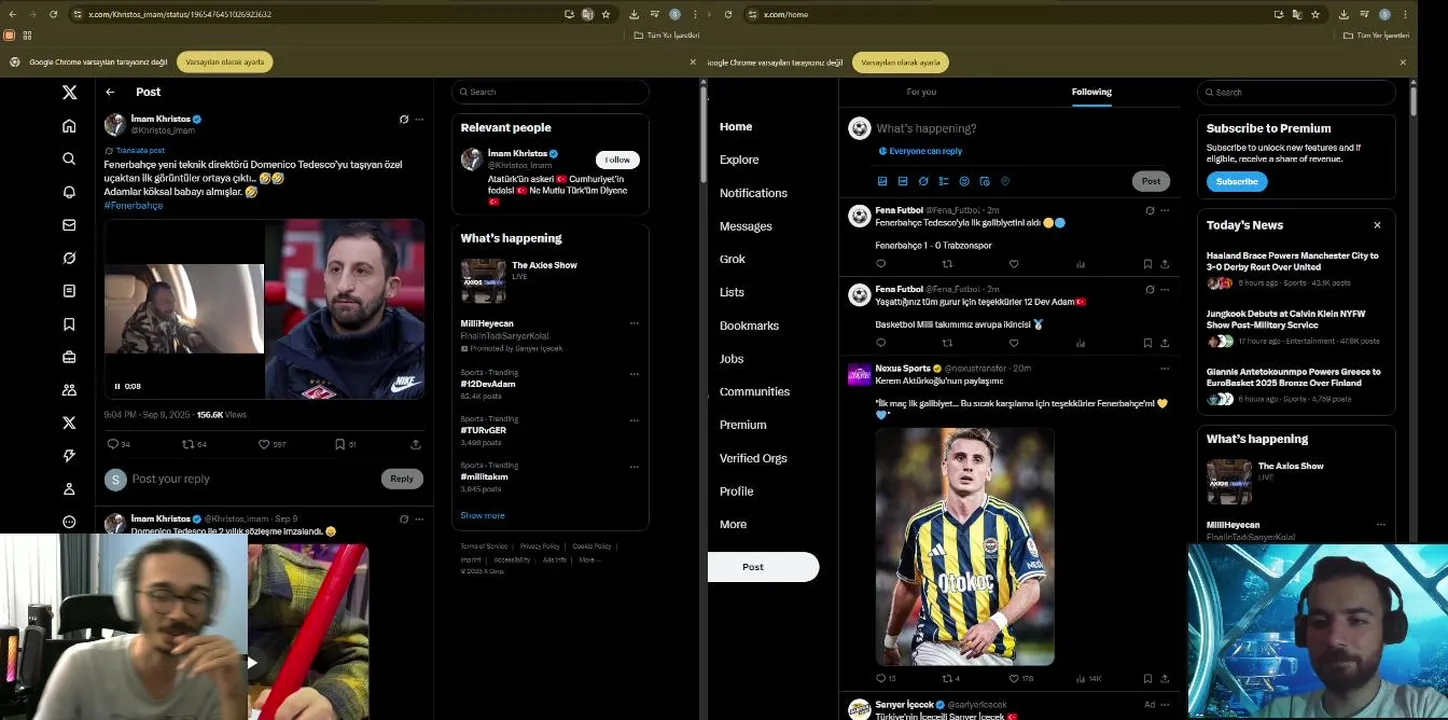Open options for #TURvGER trending item

[634, 421]
